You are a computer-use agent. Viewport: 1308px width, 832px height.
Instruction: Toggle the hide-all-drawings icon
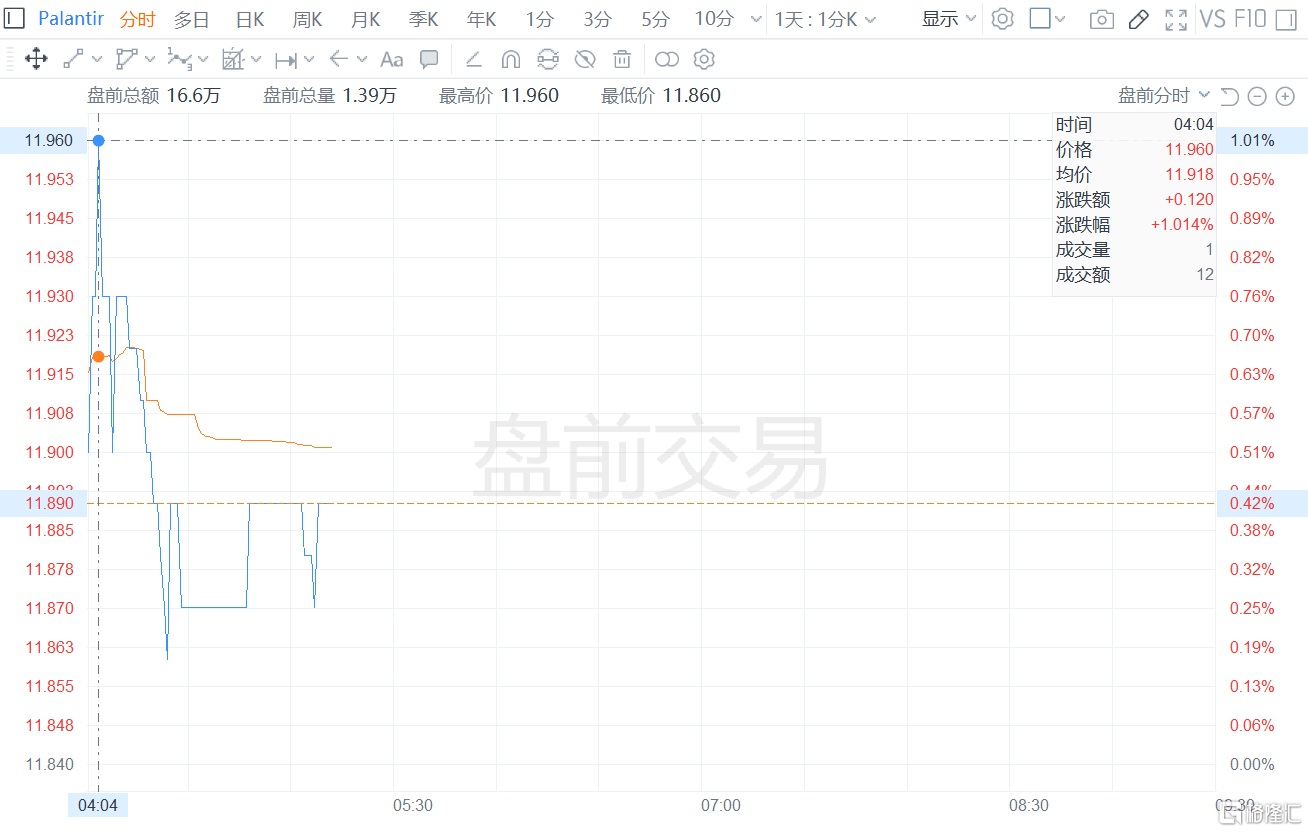pyautogui.click(x=585, y=59)
